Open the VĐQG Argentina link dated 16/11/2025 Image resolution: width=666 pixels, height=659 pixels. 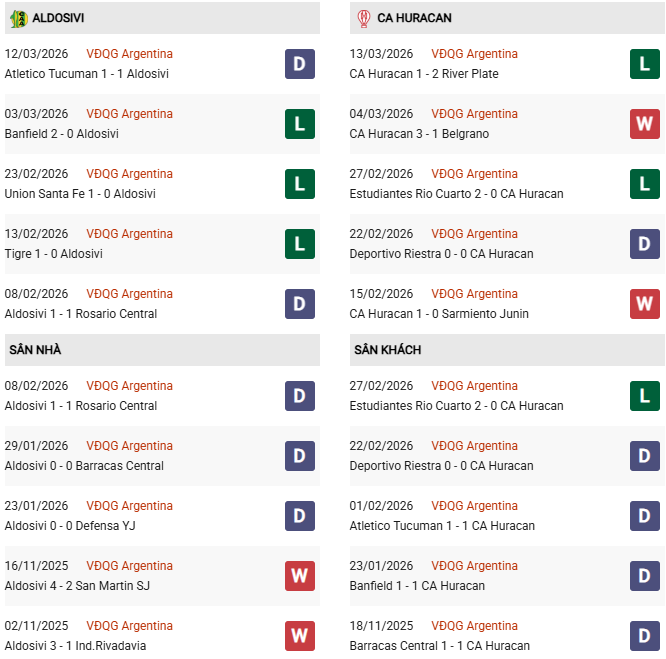pos(129,566)
